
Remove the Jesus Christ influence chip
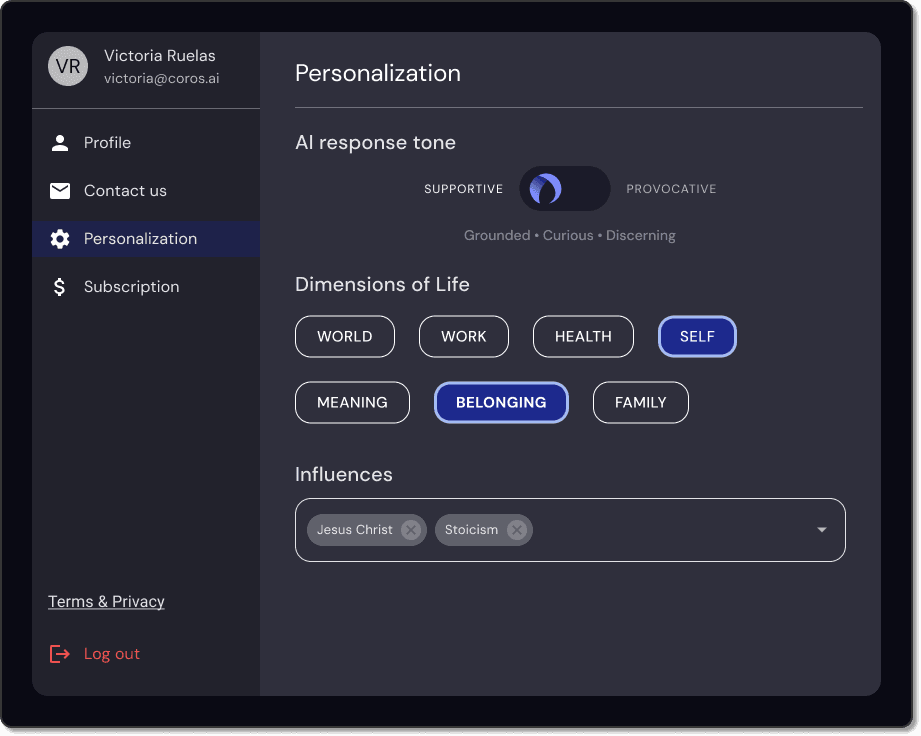click(411, 530)
